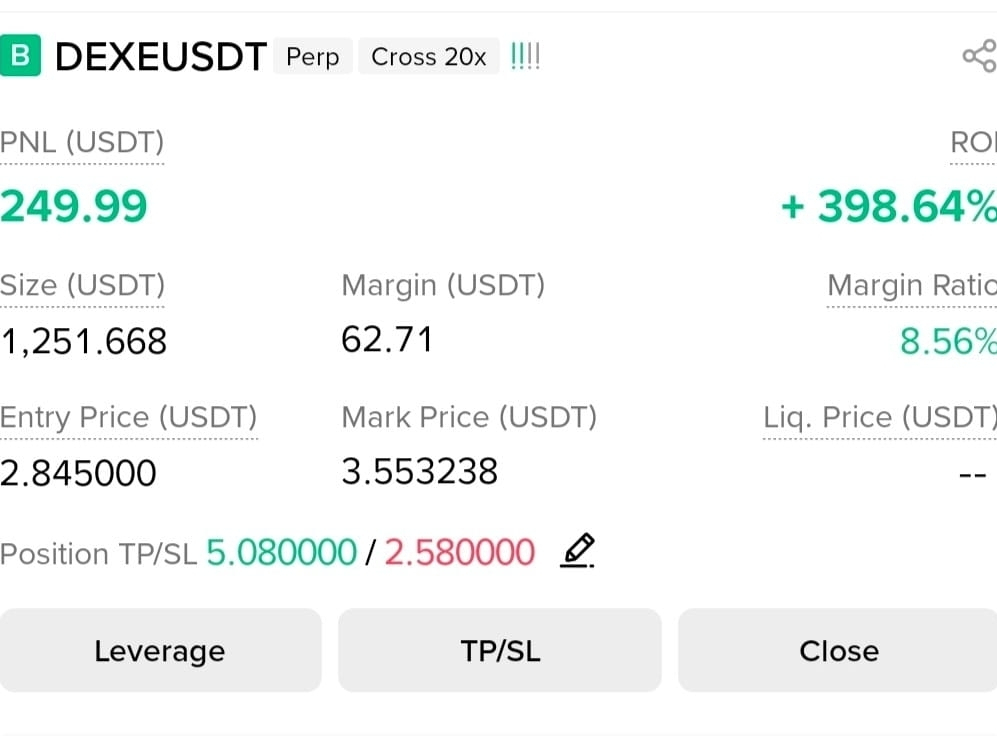
Task: Tap the Margin Ratio label
Action: [x=911, y=286]
